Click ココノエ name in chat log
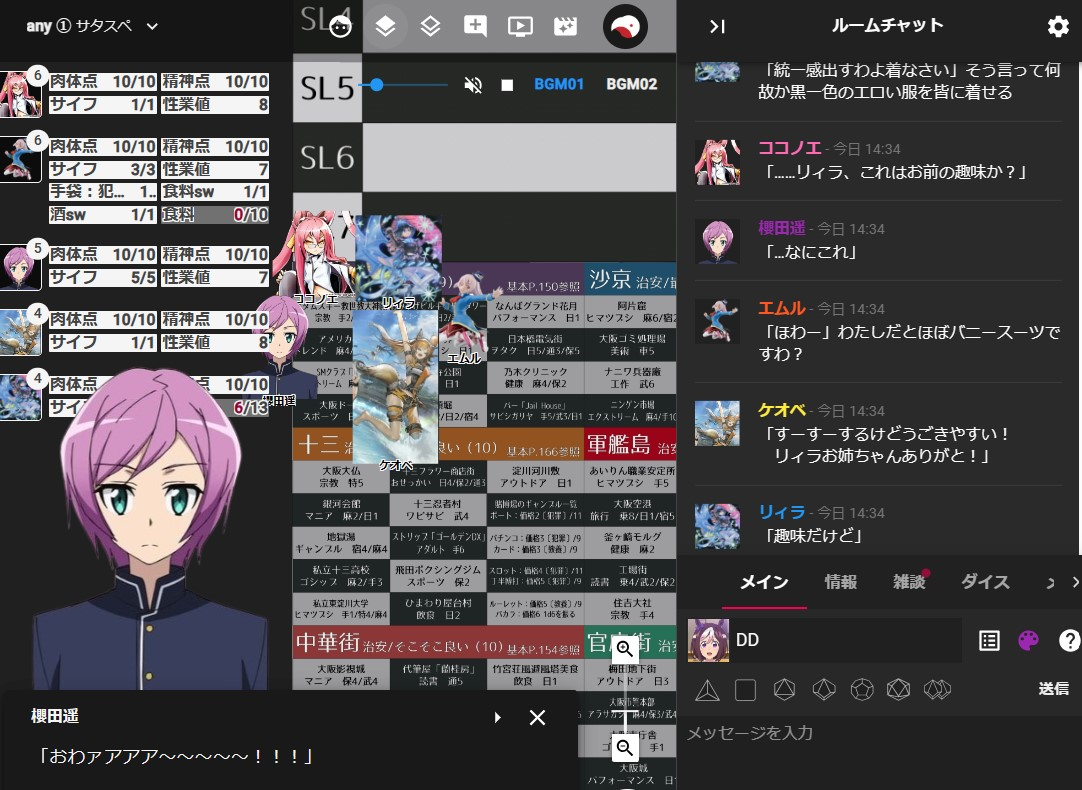 [x=789, y=148]
